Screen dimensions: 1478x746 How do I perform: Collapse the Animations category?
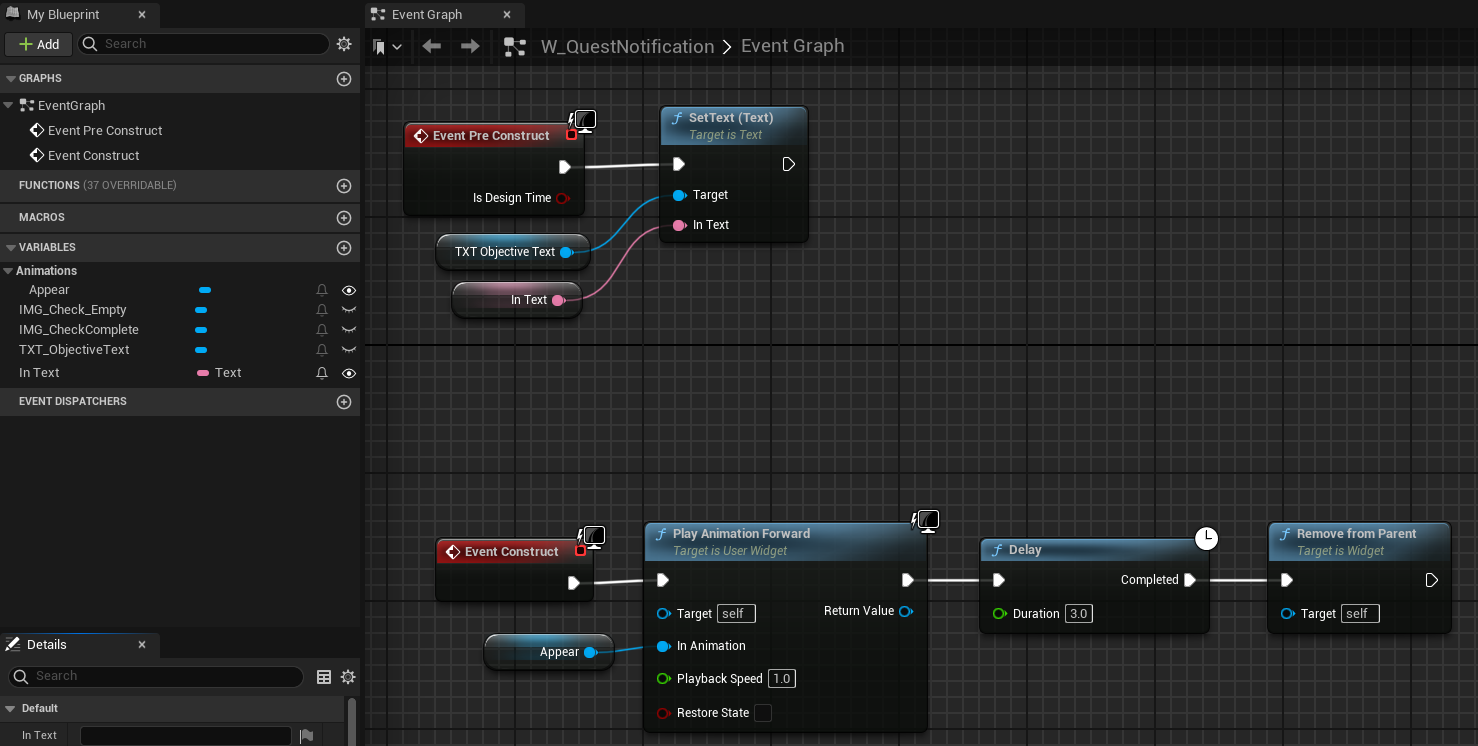click(8, 271)
